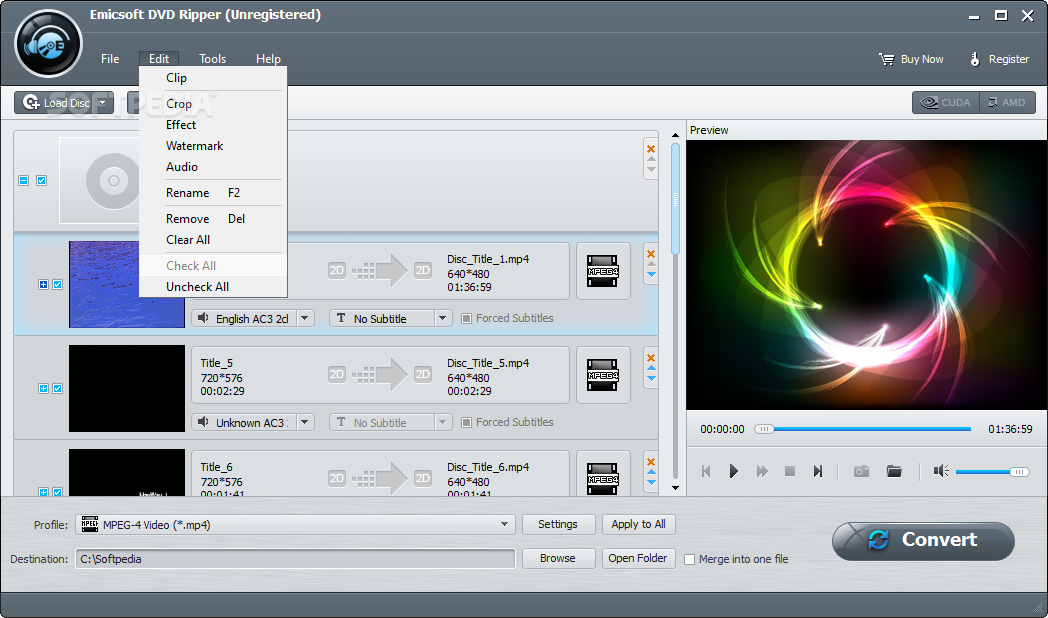Uncheck the Disc_Title_1 row checkbox
The height and width of the screenshot is (618, 1048).
tap(57, 285)
